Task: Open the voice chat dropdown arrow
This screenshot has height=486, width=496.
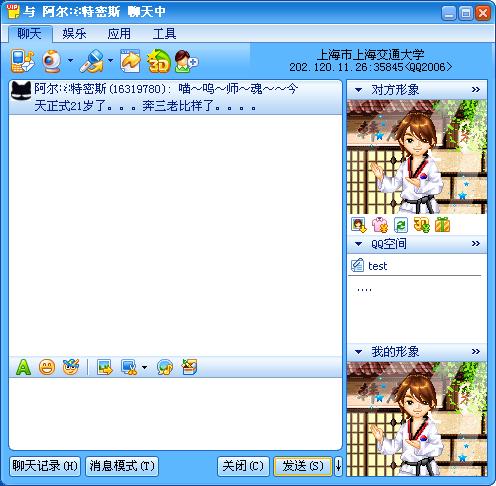Action: click(111, 61)
